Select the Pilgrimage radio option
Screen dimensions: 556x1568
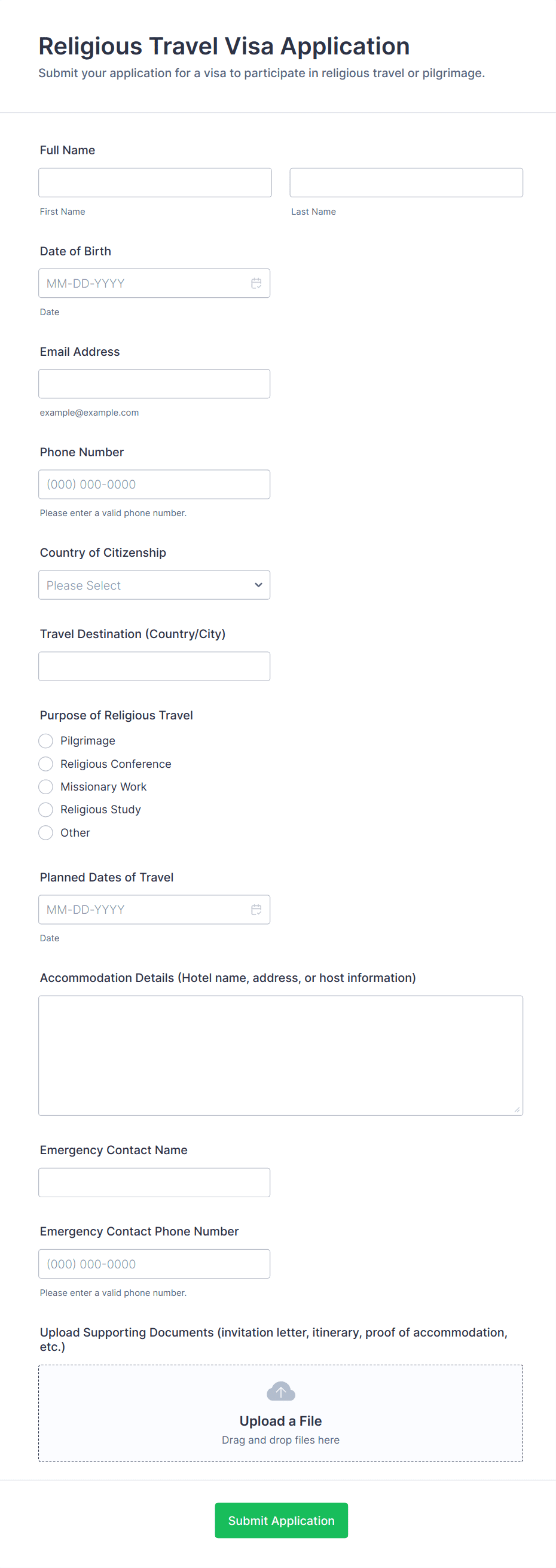pos(45,741)
